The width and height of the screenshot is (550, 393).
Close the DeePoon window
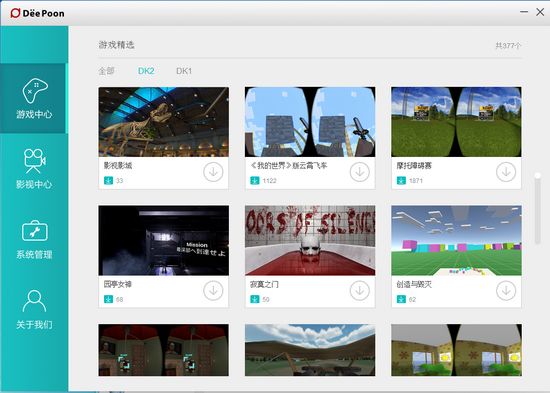[x=540, y=12]
